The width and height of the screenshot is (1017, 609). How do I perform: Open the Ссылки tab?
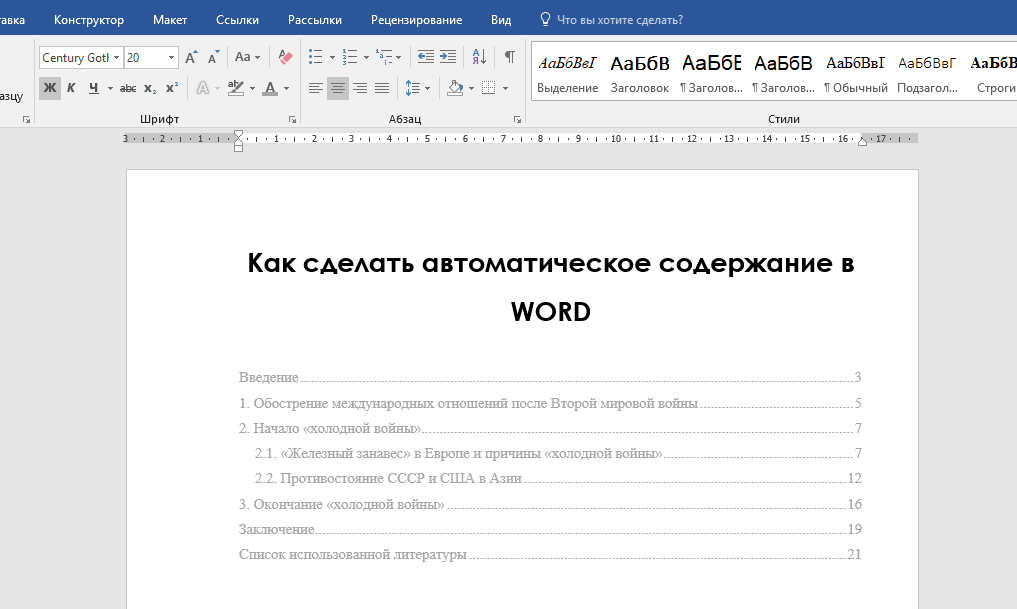click(x=237, y=20)
